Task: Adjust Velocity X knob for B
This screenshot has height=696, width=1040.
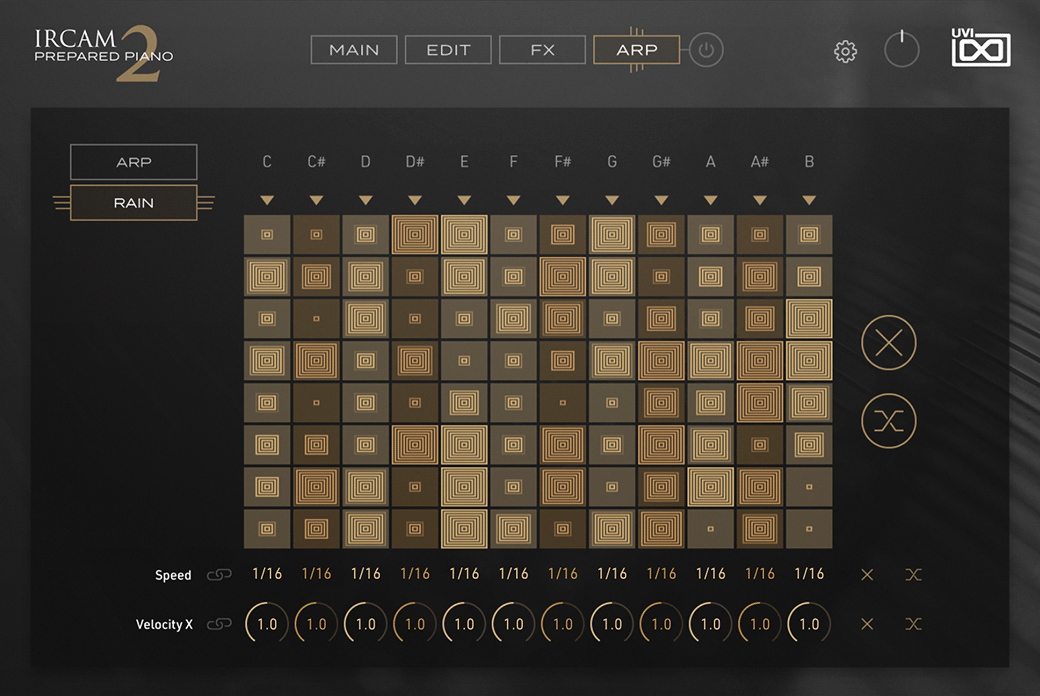Action: pos(809,624)
